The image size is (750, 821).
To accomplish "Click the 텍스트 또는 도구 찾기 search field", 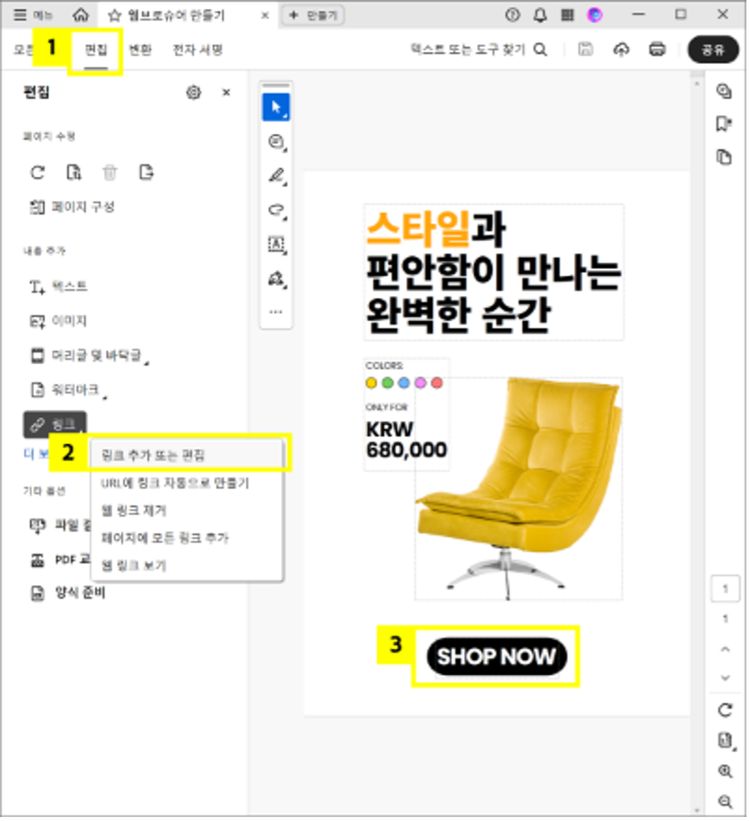I will tap(478, 49).
